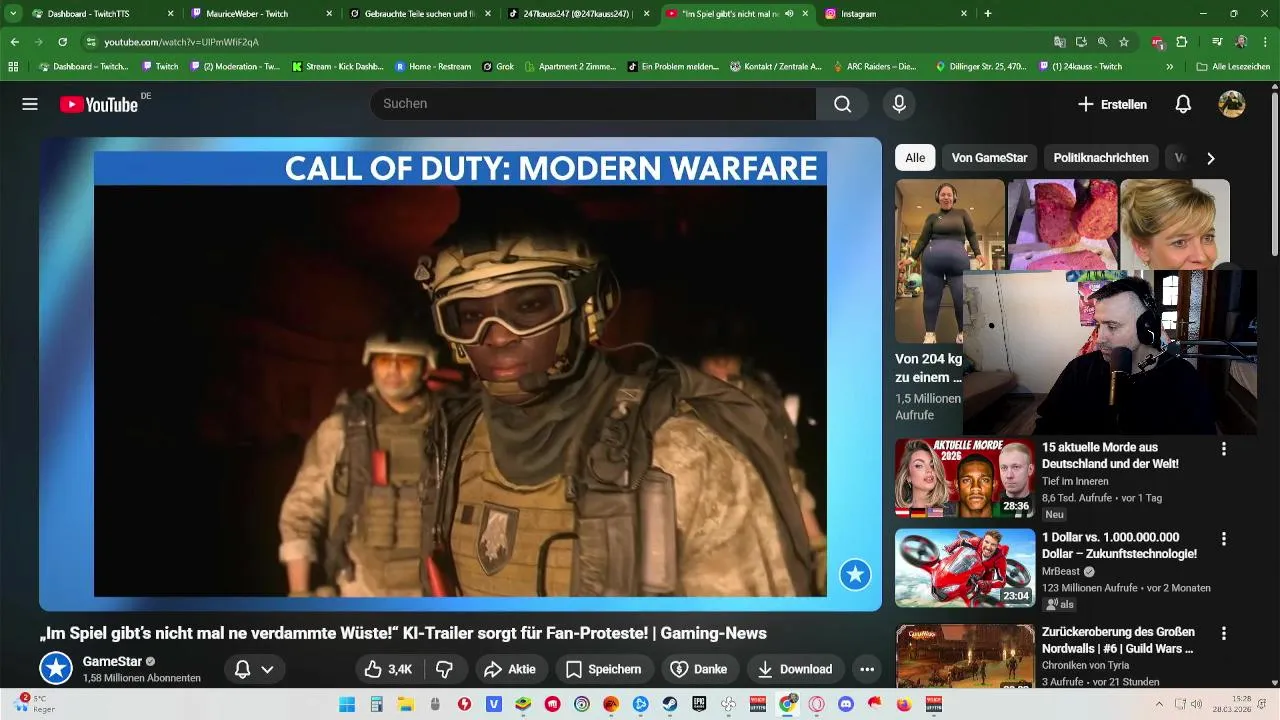Open Chrome extensions puzzle icon

click(1181, 42)
